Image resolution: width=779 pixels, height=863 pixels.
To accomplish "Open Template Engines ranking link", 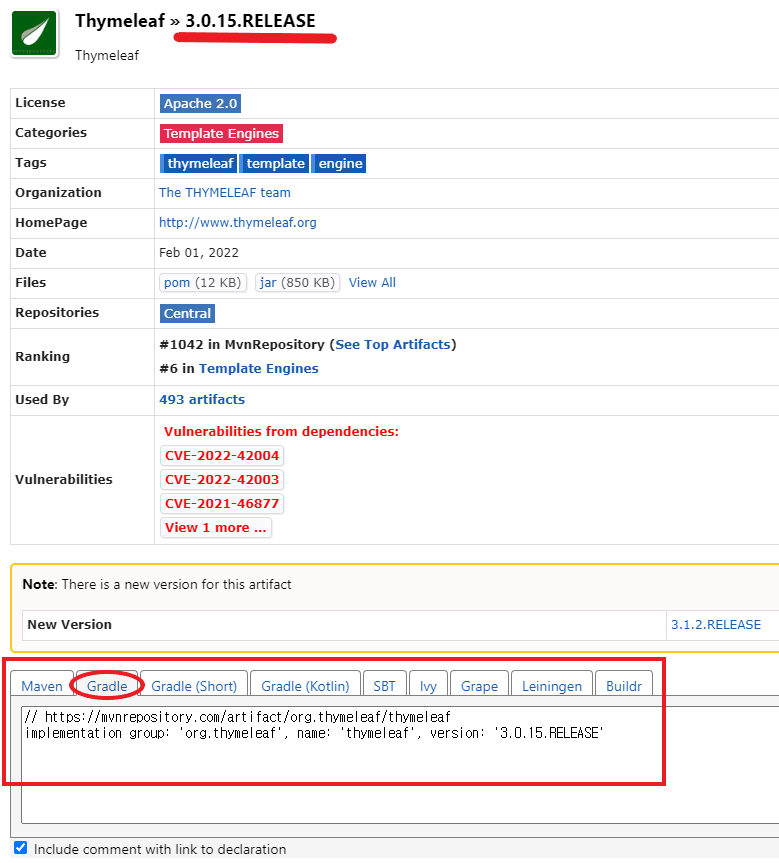I will [259, 368].
